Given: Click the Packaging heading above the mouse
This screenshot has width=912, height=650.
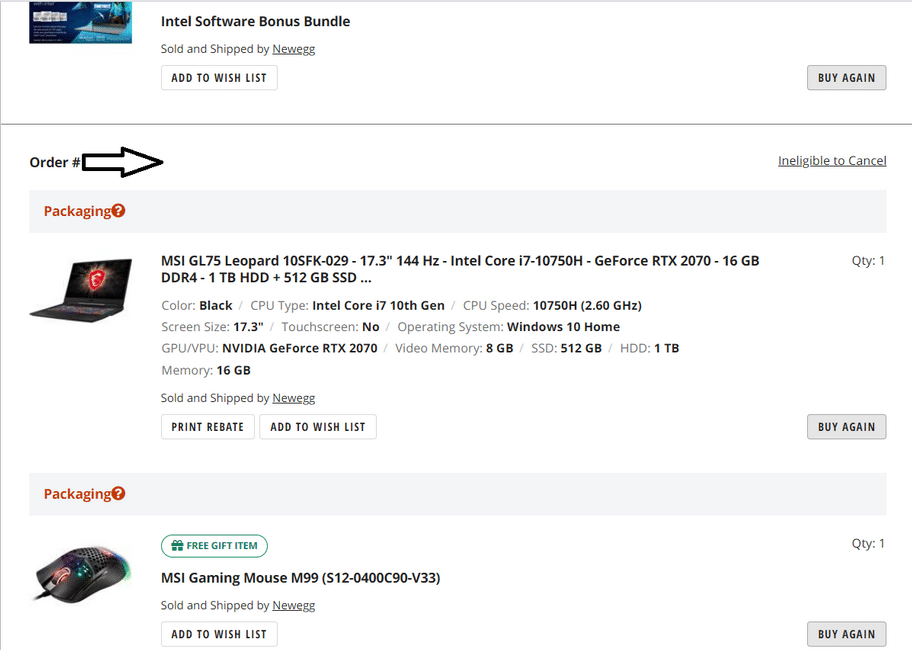Looking at the screenshot, I should pyautogui.click(x=77, y=494).
